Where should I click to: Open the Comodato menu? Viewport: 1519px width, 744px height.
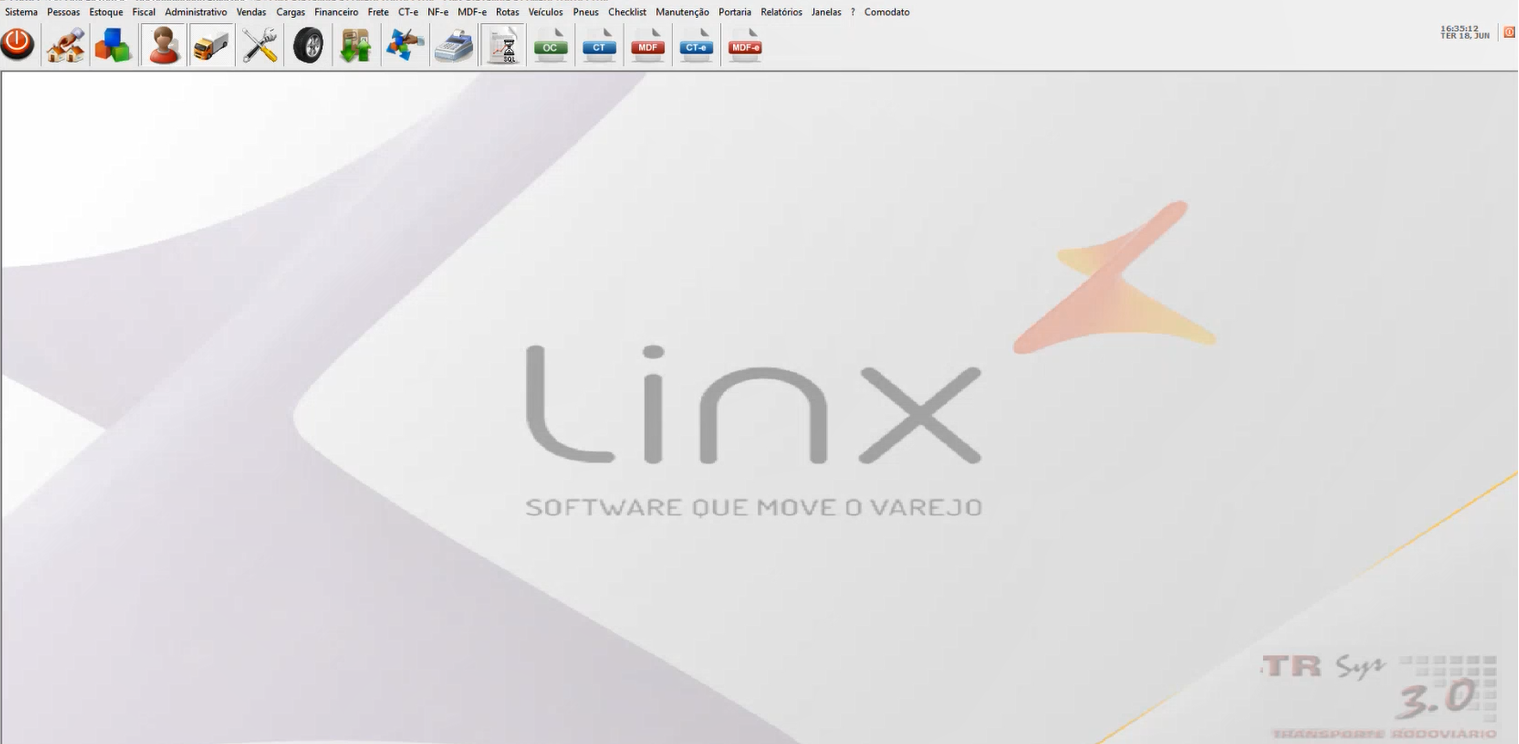coord(887,12)
